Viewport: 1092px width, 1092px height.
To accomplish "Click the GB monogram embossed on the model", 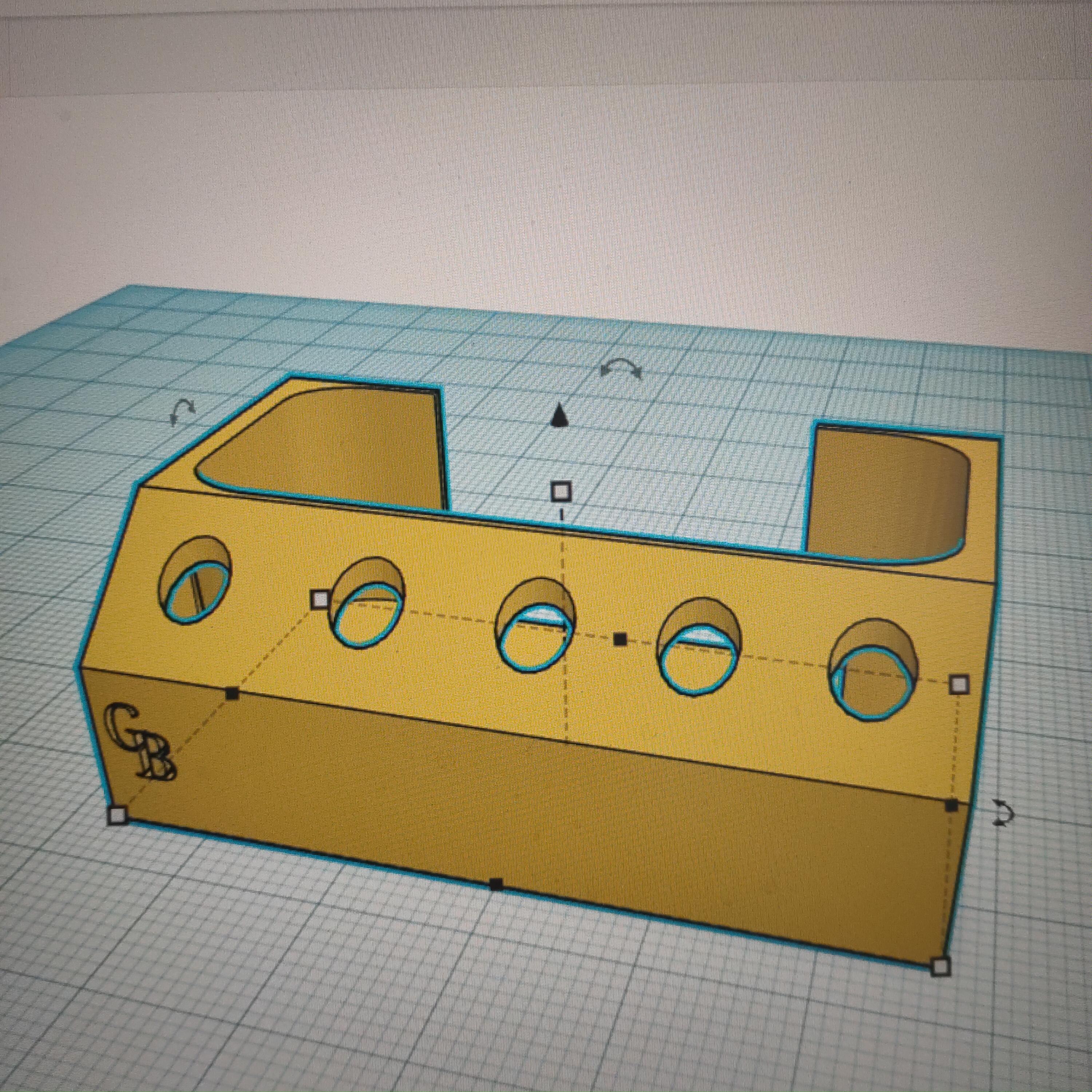I will [141, 741].
